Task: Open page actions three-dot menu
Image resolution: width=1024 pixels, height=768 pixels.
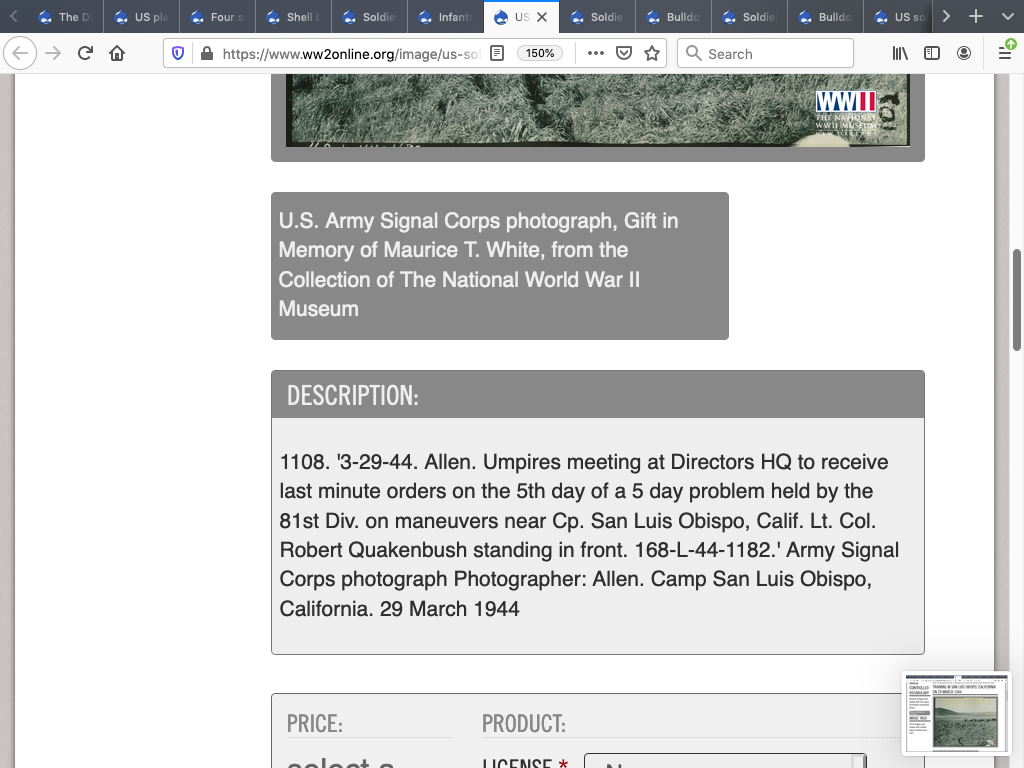Action: coord(596,53)
